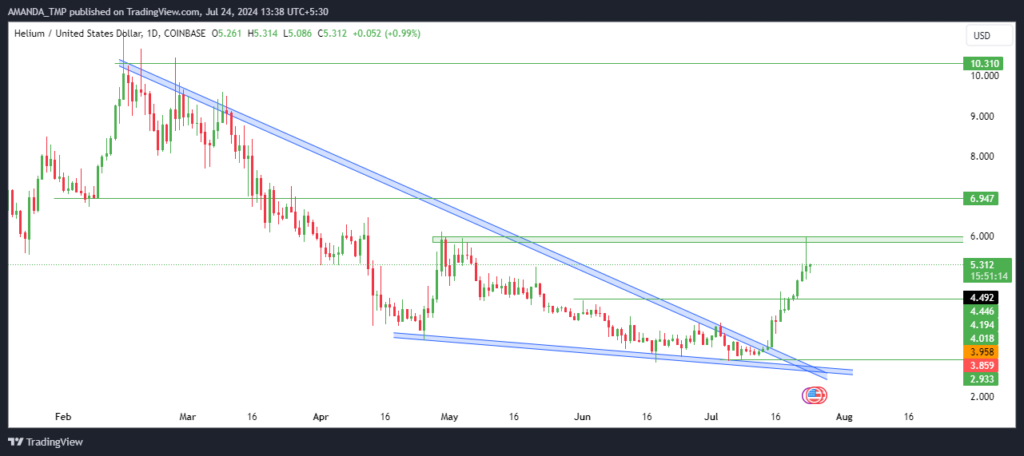Viewport: 1024px width, 456px height.
Task: Click the 4.446 green price label
Action: tap(982, 312)
